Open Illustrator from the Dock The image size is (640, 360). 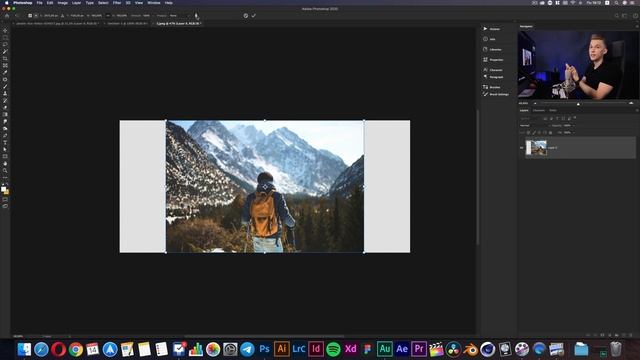click(x=282, y=349)
